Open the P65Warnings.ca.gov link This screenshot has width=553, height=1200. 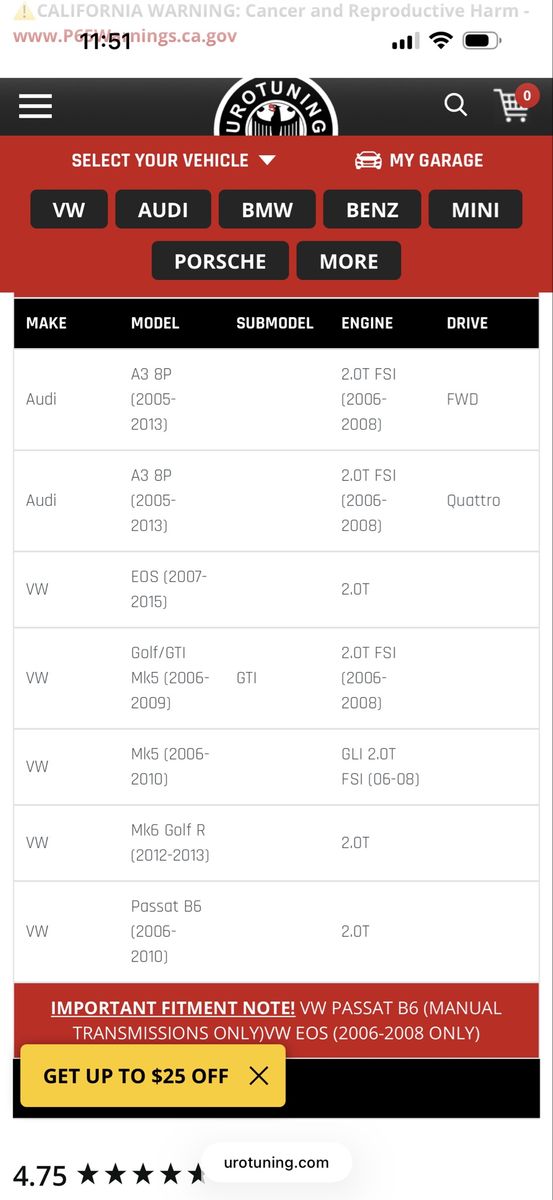pyautogui.click(x=125, y=36)
